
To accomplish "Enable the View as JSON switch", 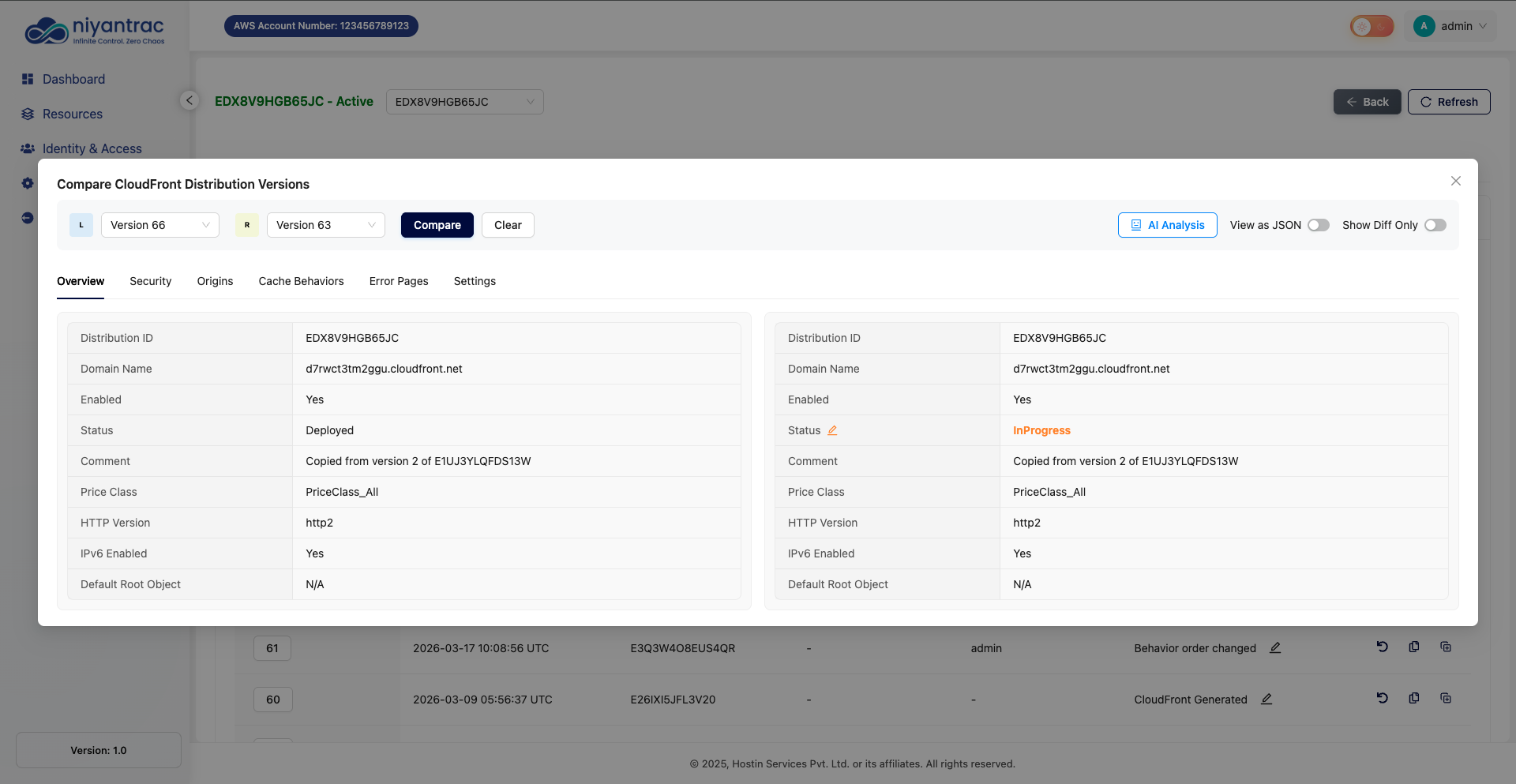I will coord(1318,225).
